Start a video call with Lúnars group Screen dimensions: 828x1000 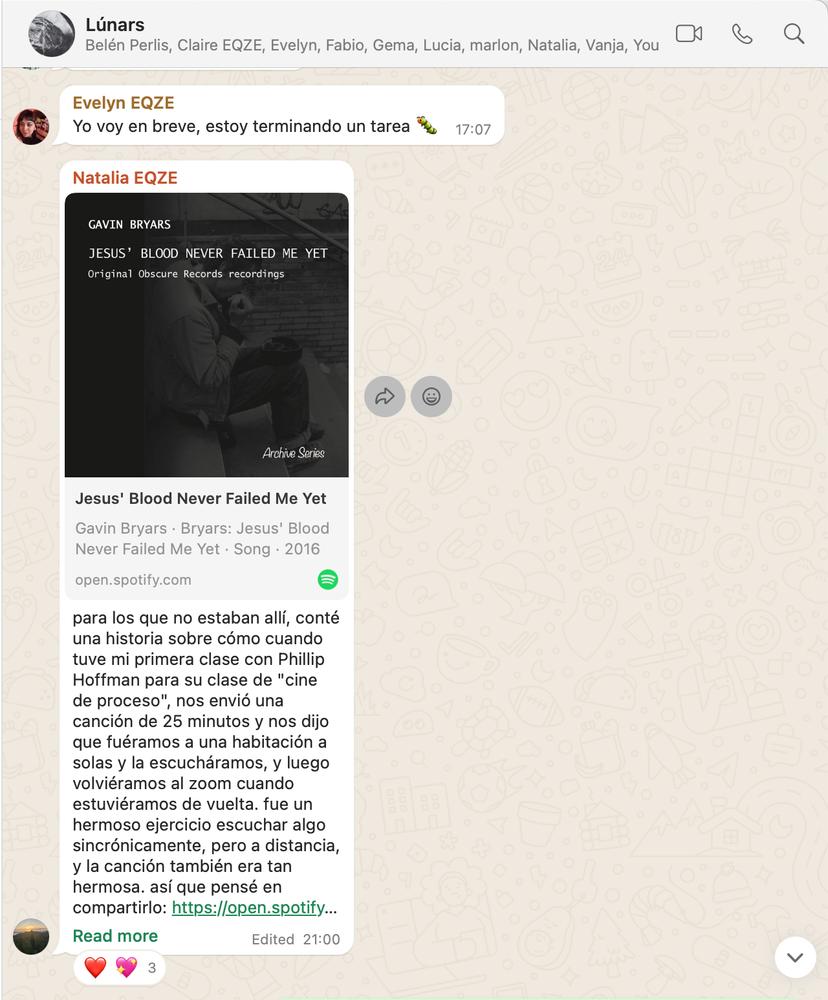(x=689, y=33)
